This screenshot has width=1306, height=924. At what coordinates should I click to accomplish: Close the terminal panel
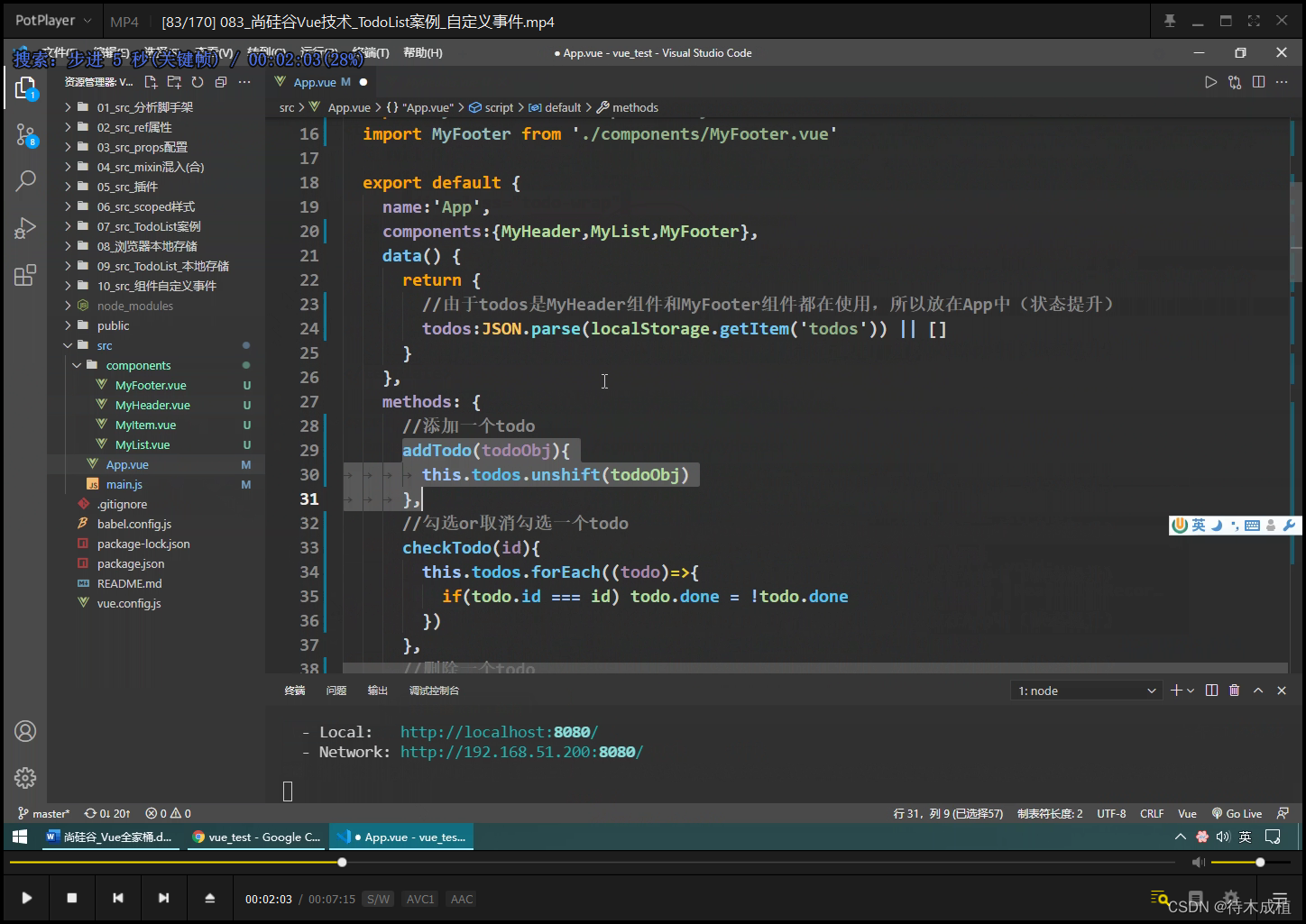[1282, 691]
